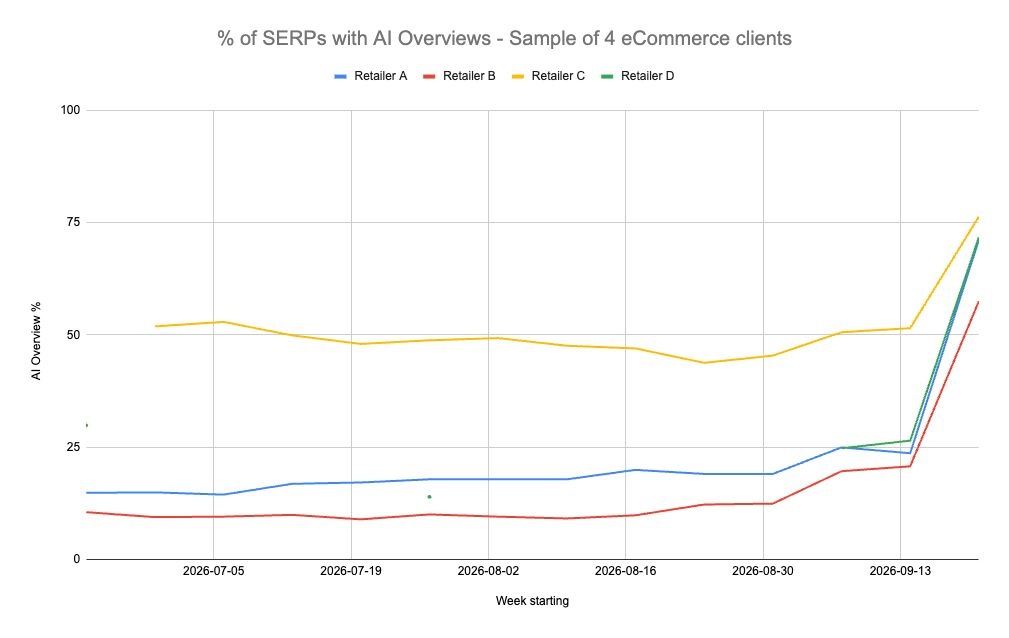The image size is (1009, 638).
Task: Click the 'Week starting' axis title
Action: [x=532, y=601]
